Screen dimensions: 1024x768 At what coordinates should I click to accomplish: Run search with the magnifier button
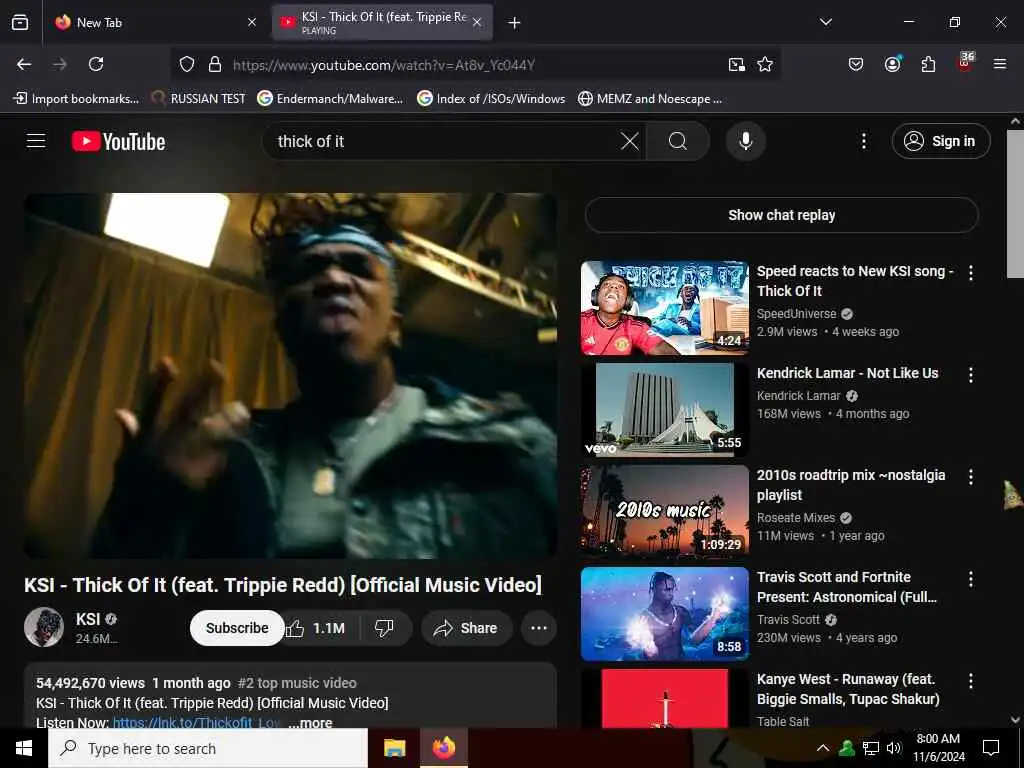coord(678,141)
